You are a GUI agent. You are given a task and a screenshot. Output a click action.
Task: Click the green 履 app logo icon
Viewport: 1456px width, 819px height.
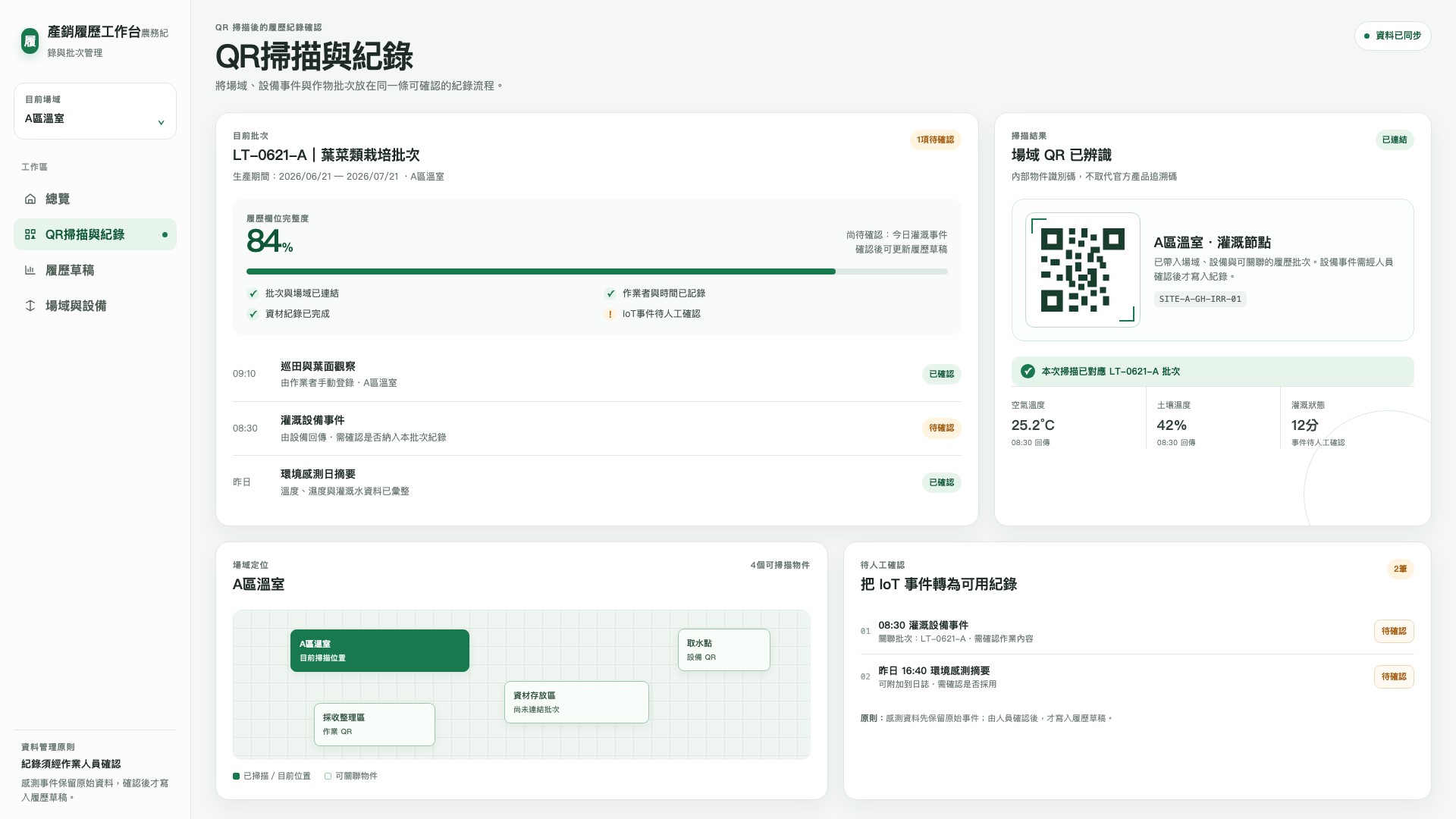[30, 41]
